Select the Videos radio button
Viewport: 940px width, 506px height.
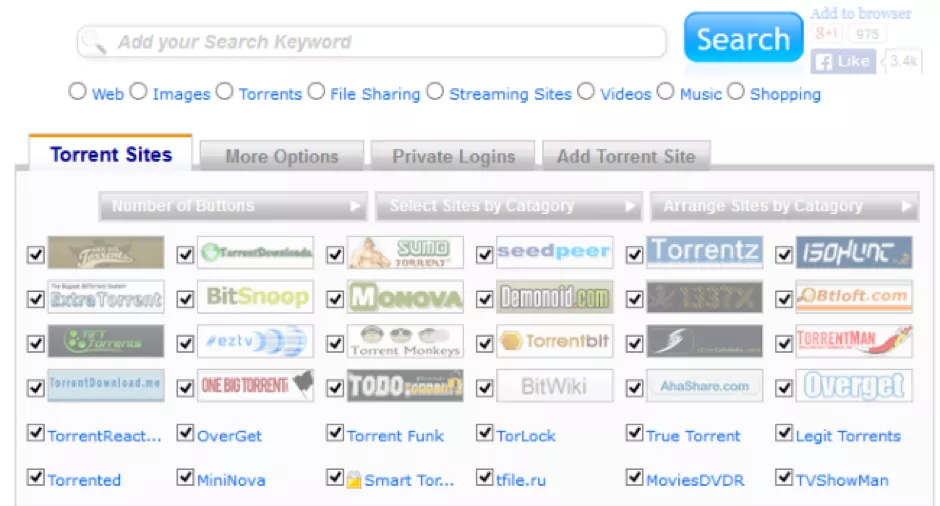tap(586, 92)
